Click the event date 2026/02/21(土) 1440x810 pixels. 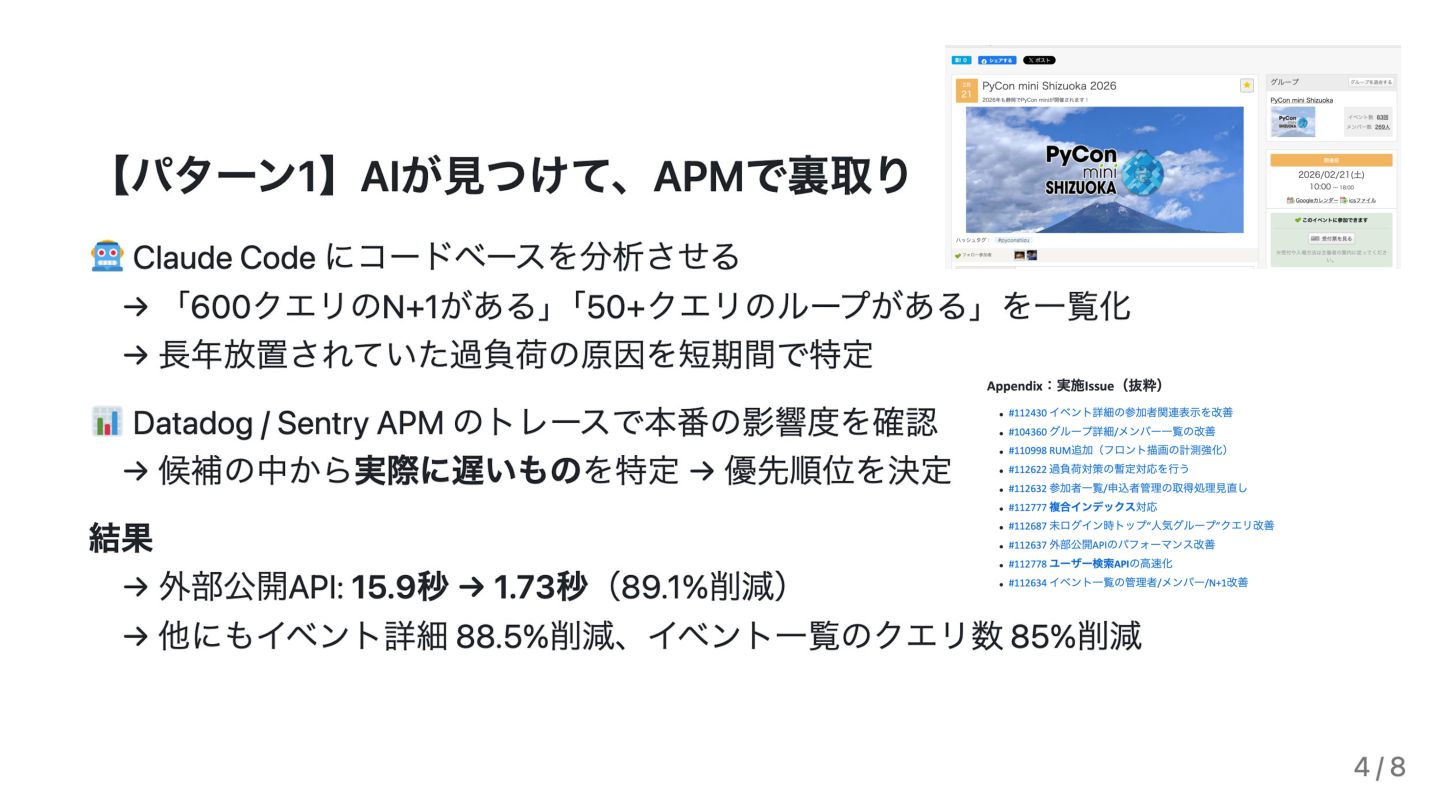[x=1331, y=174]
